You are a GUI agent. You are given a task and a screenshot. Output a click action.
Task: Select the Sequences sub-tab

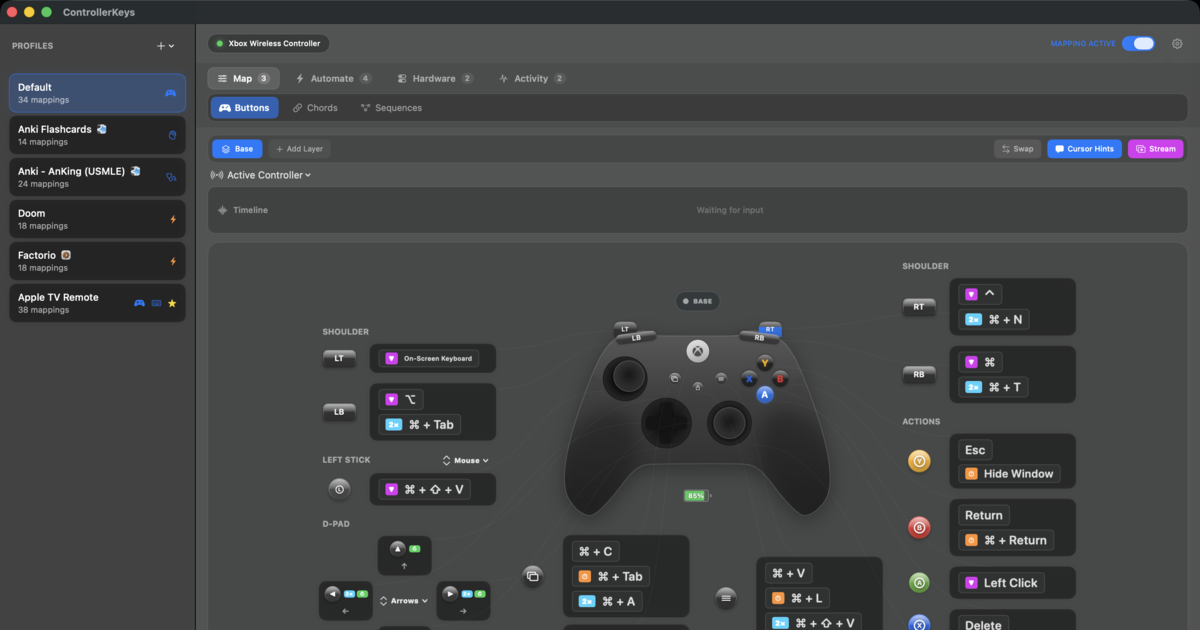391,108
